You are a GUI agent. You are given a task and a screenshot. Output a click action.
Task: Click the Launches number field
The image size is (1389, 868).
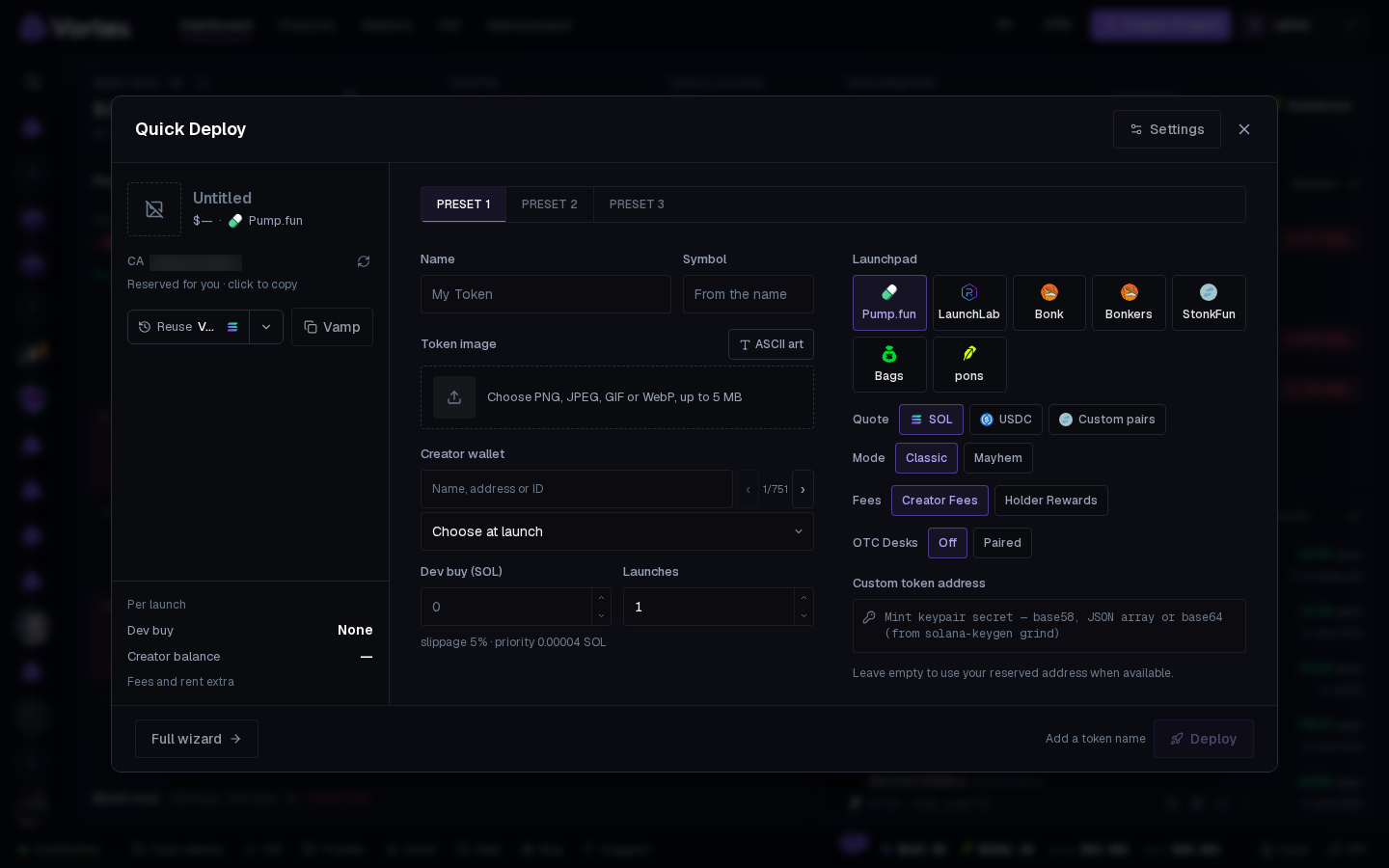709,607
